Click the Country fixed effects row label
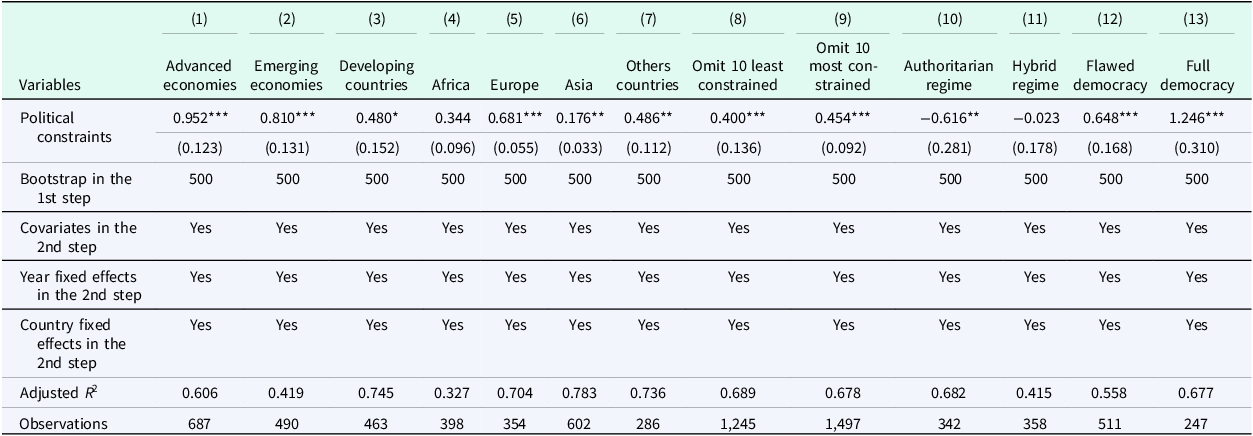This screenshot has width=1253, height=436. [74, 344]
